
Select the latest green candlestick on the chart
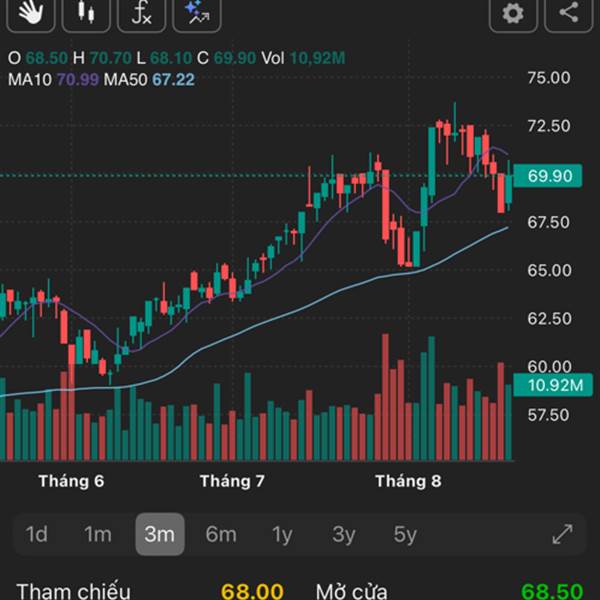point(509,186)
